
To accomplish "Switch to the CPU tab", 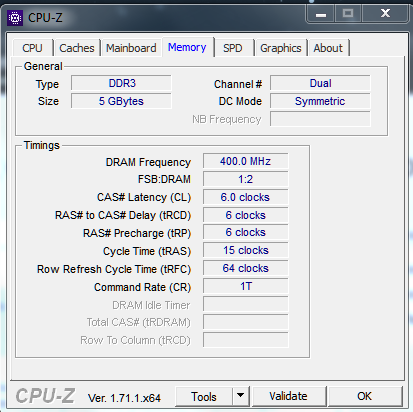I will pyautogui.click(x=33, y=48).
